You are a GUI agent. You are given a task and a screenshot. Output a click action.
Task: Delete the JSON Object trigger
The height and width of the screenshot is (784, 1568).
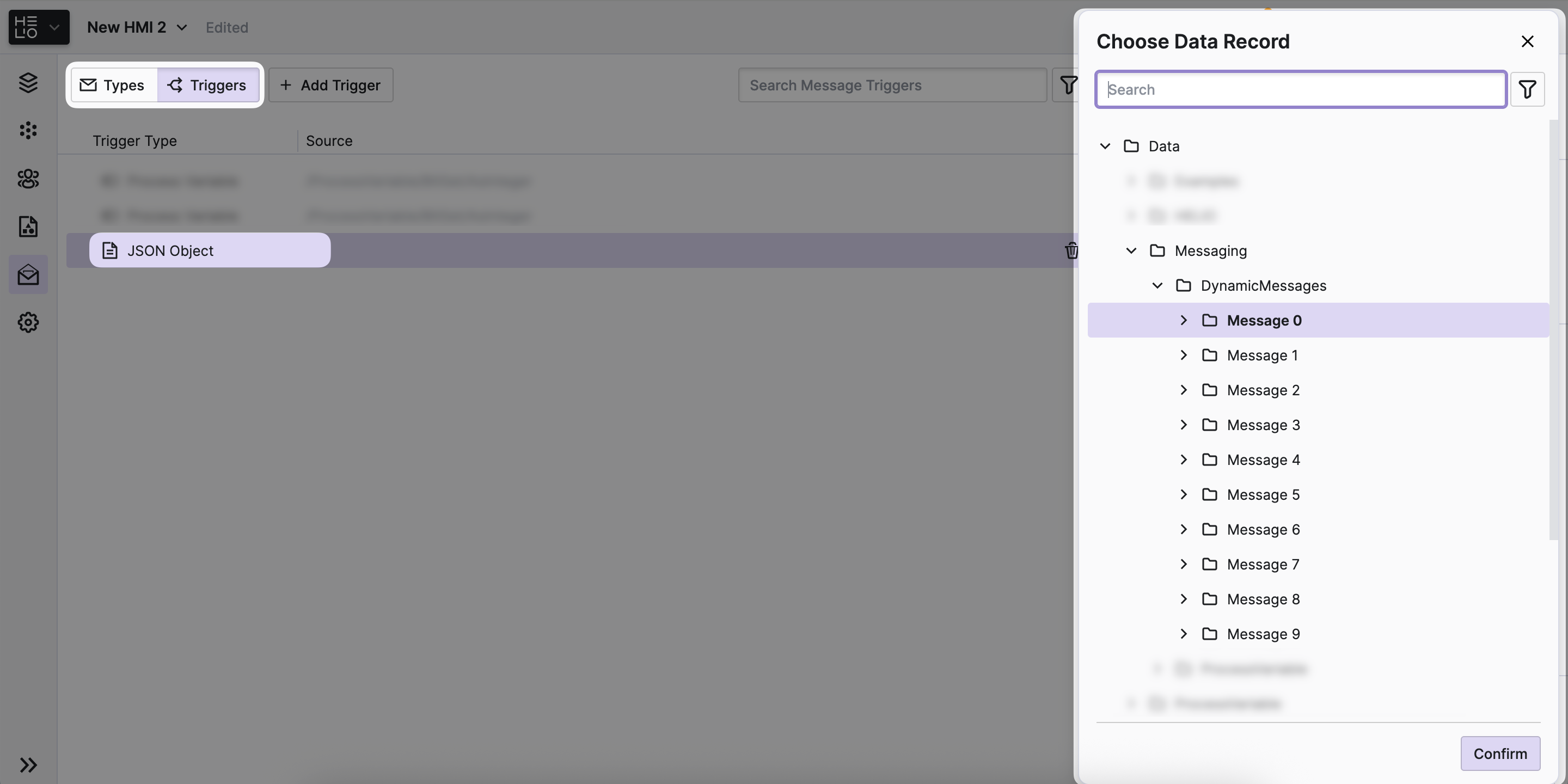point(1071,250)
